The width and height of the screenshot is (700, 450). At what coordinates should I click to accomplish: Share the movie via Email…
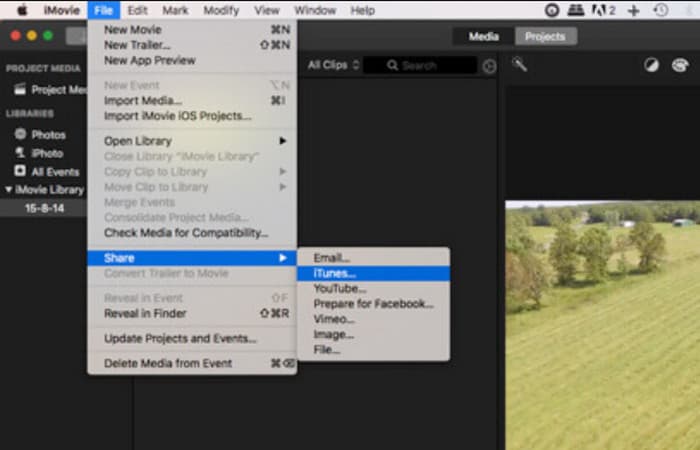[373, 258]
